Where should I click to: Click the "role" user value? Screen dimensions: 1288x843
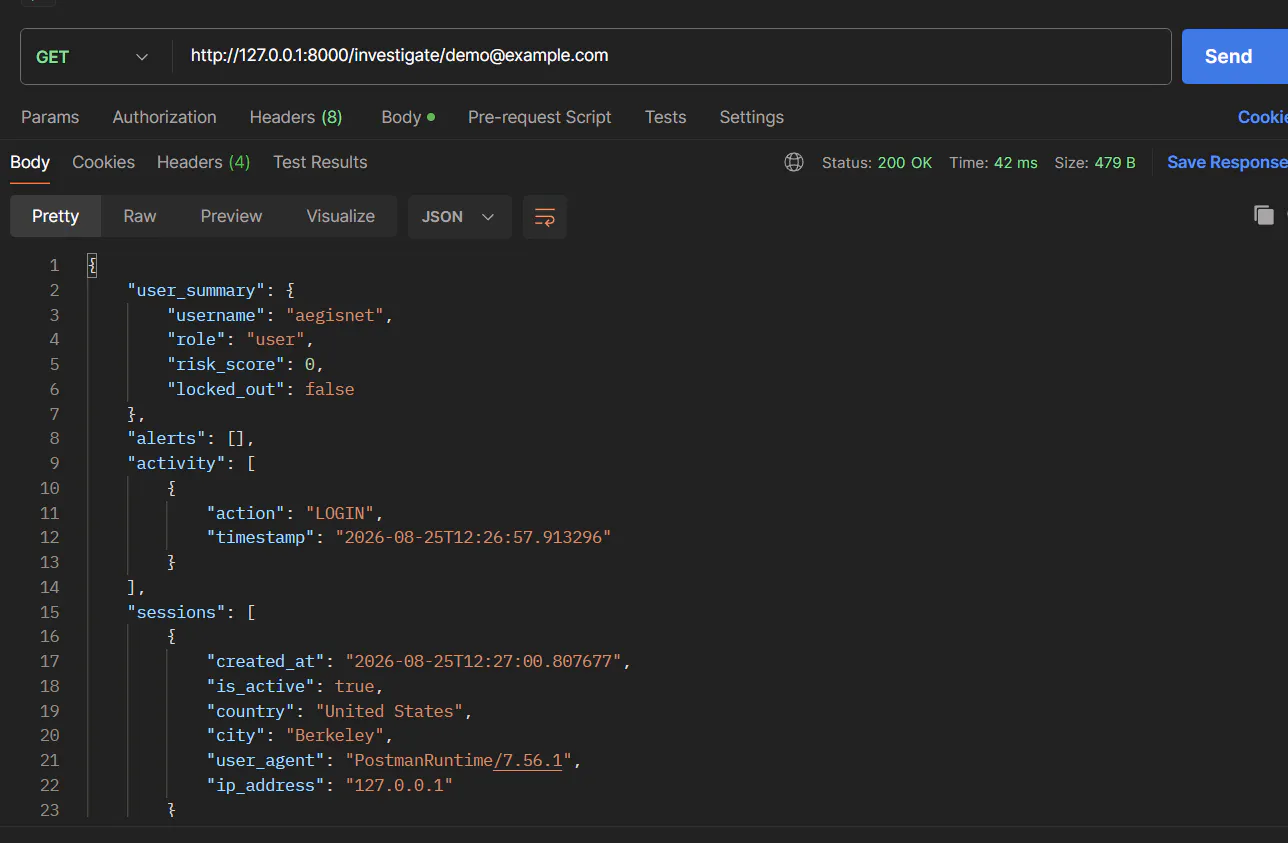pyautogui.click(x=276, y=339)
